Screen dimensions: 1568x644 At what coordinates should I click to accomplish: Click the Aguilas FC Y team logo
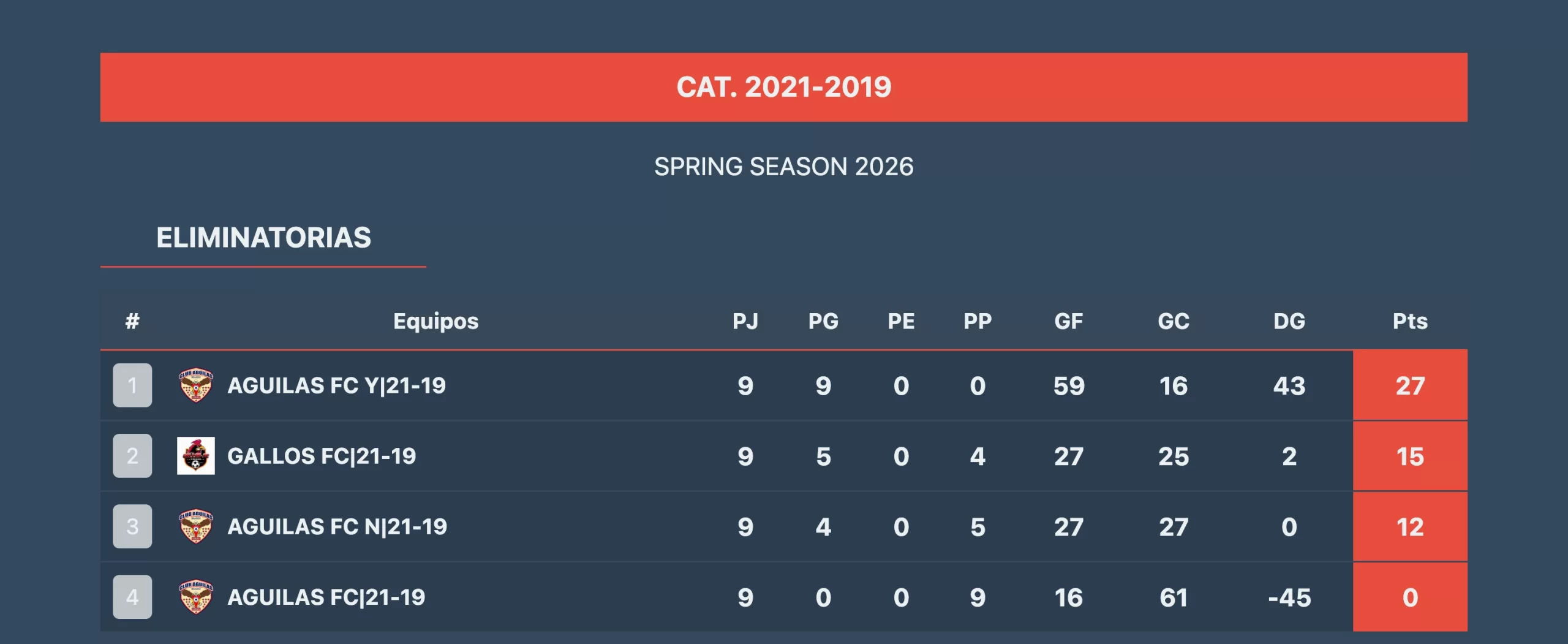coord(195,385)
